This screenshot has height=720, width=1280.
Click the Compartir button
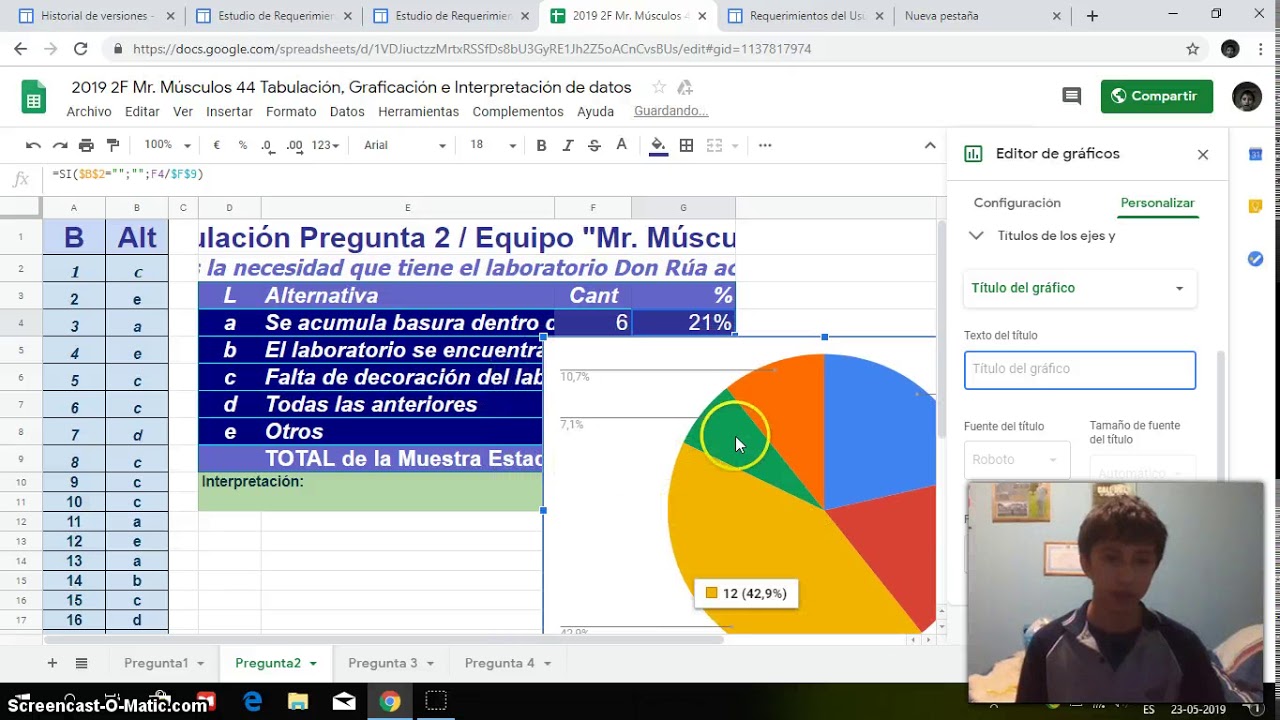pos(1156,96)
